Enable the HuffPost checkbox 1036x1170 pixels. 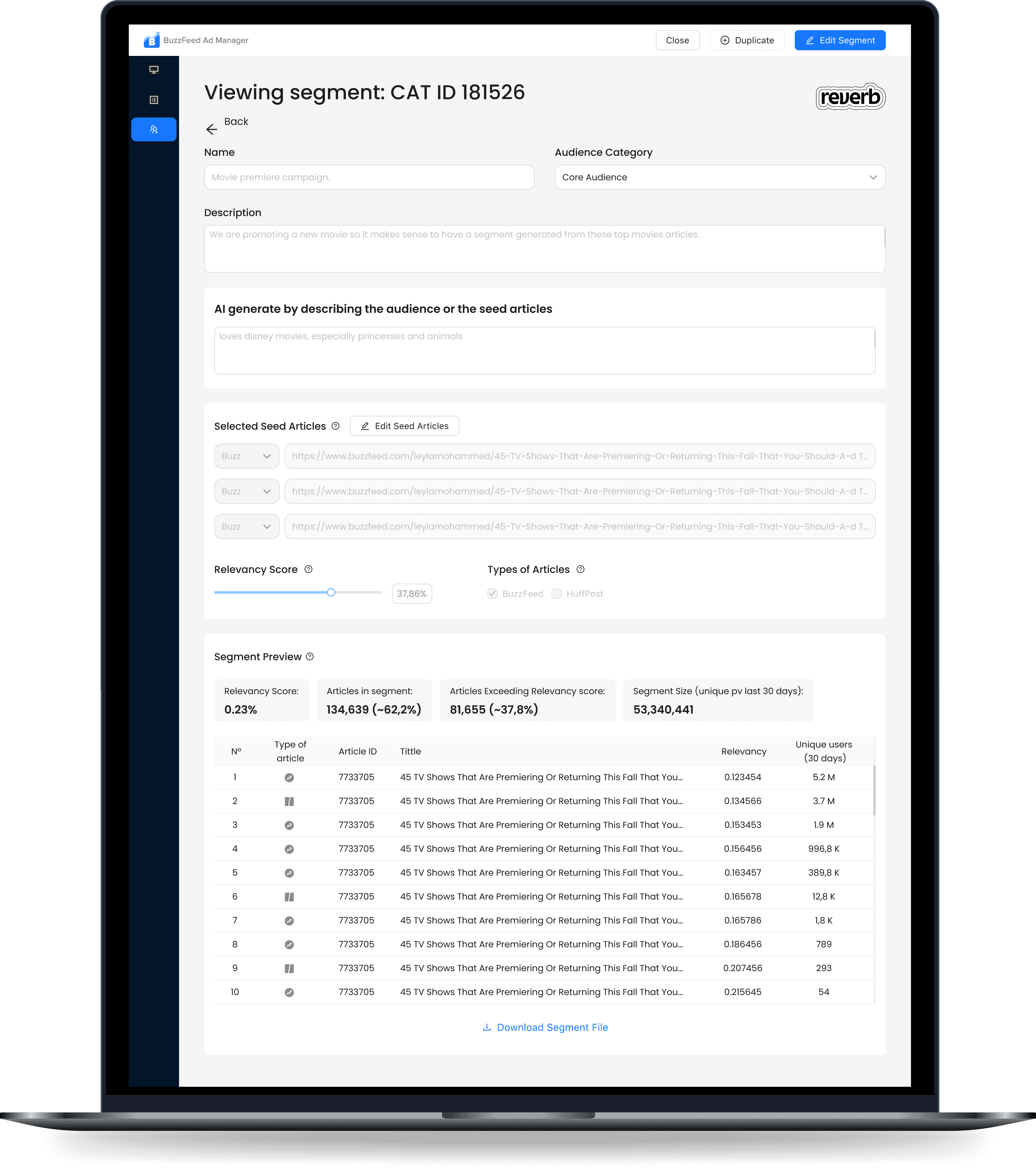(x=556, y=594)
